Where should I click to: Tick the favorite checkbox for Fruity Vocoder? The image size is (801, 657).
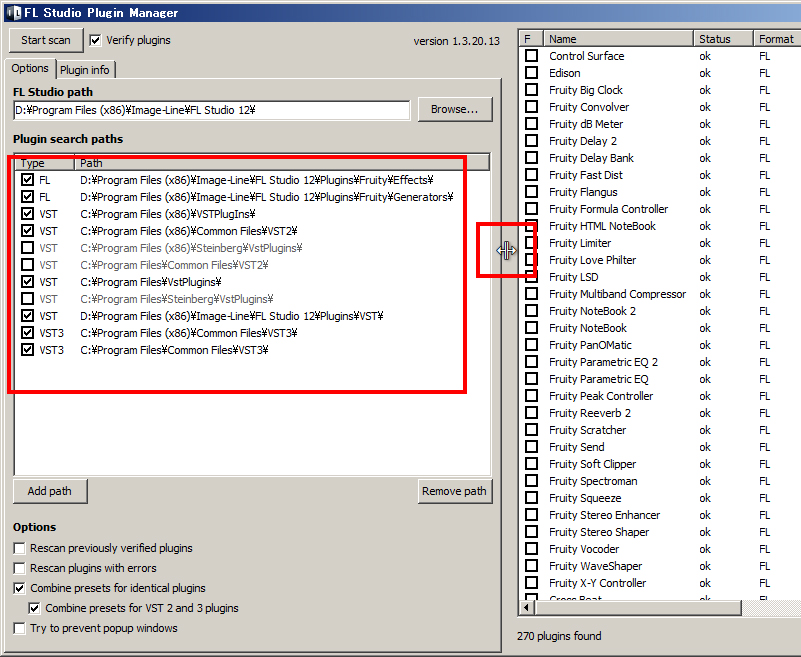coord(532,549)
